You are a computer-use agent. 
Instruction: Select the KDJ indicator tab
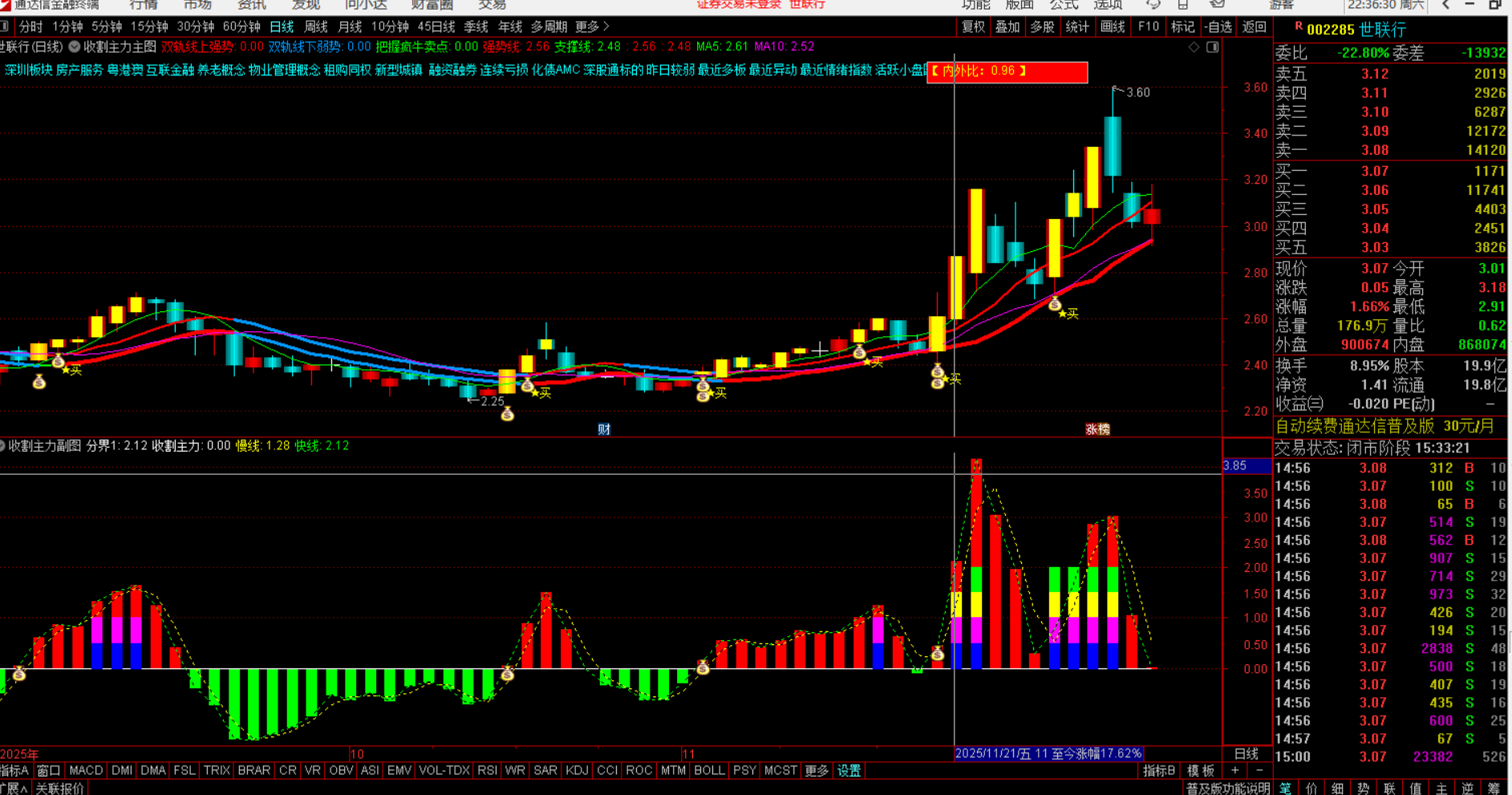[x=577, y=770]
